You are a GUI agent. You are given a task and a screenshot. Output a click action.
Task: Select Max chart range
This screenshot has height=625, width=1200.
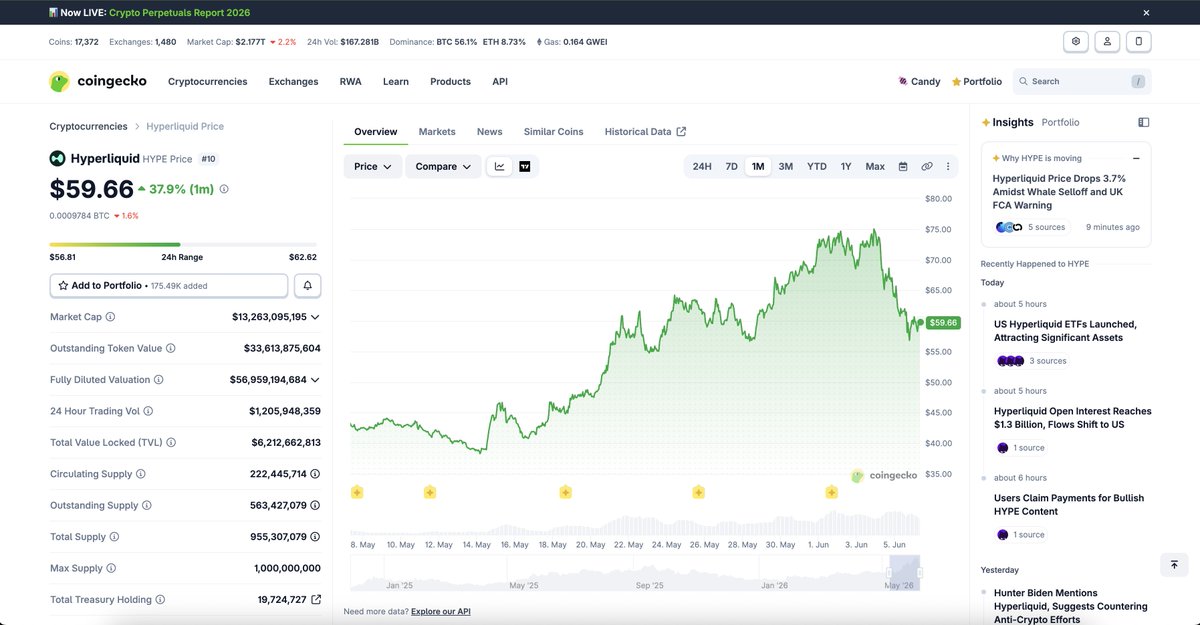click(875, 166)
